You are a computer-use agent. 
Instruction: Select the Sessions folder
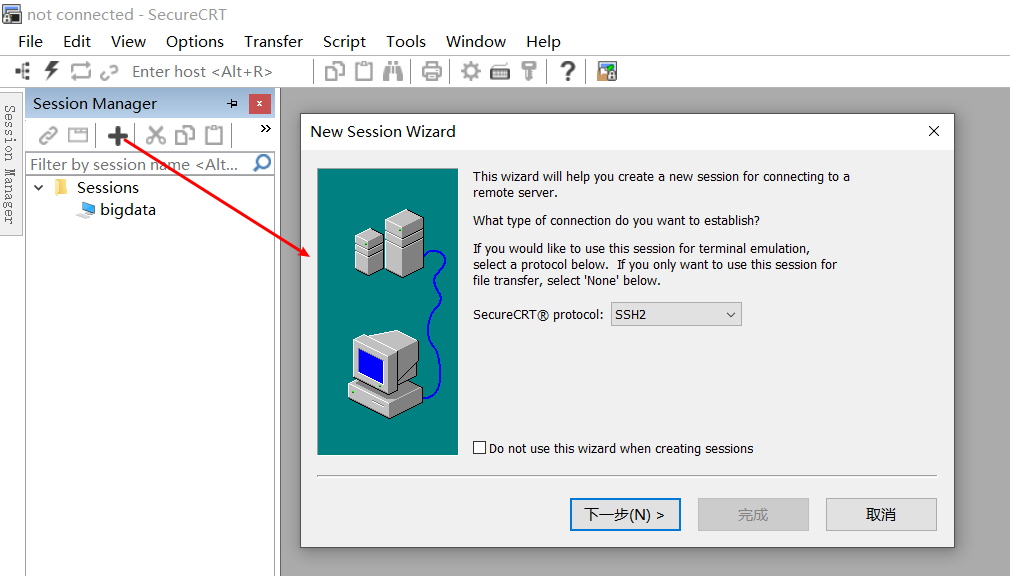coord(108,187)
